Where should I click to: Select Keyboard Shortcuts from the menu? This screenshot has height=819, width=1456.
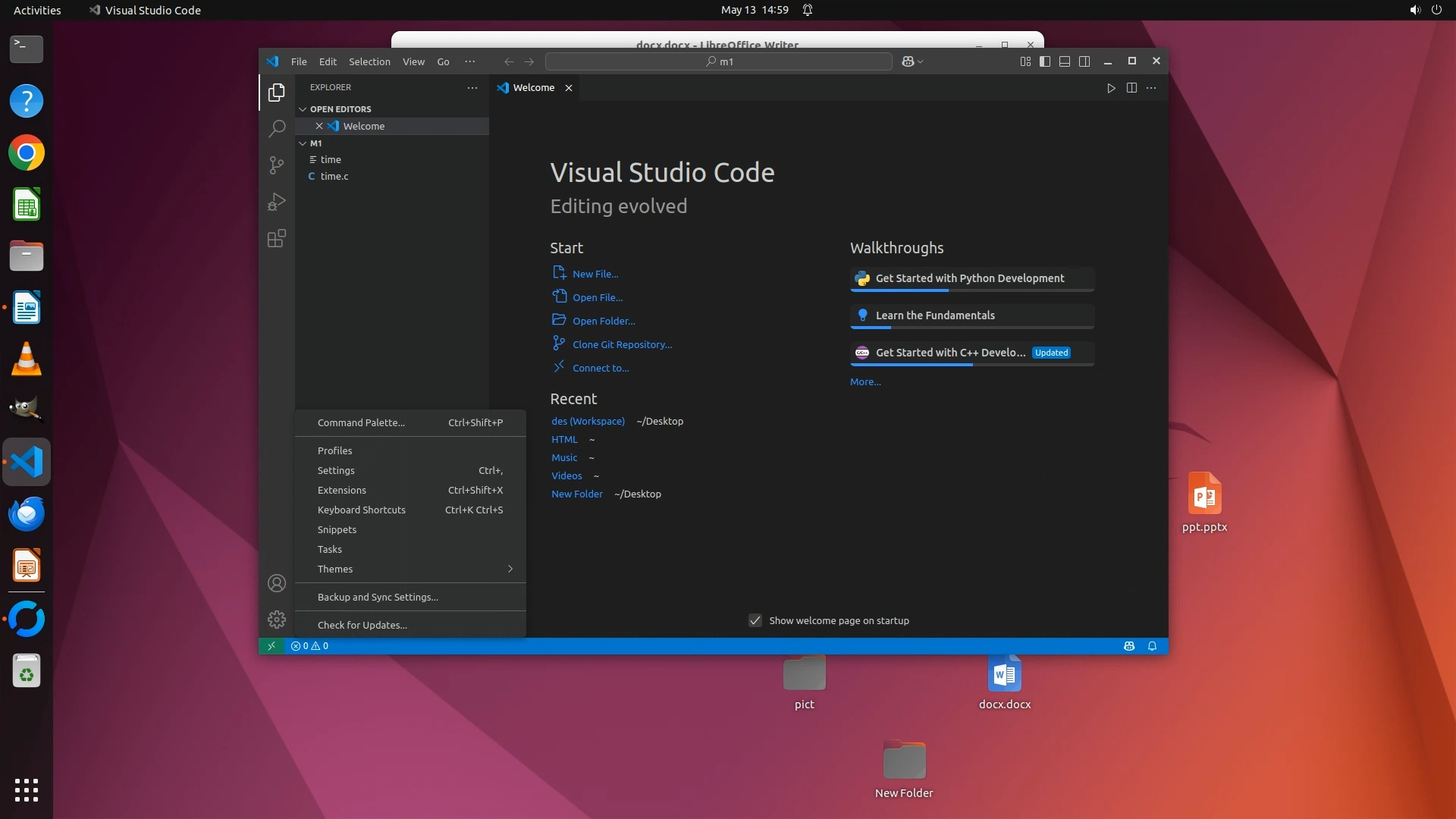point(362,510)
